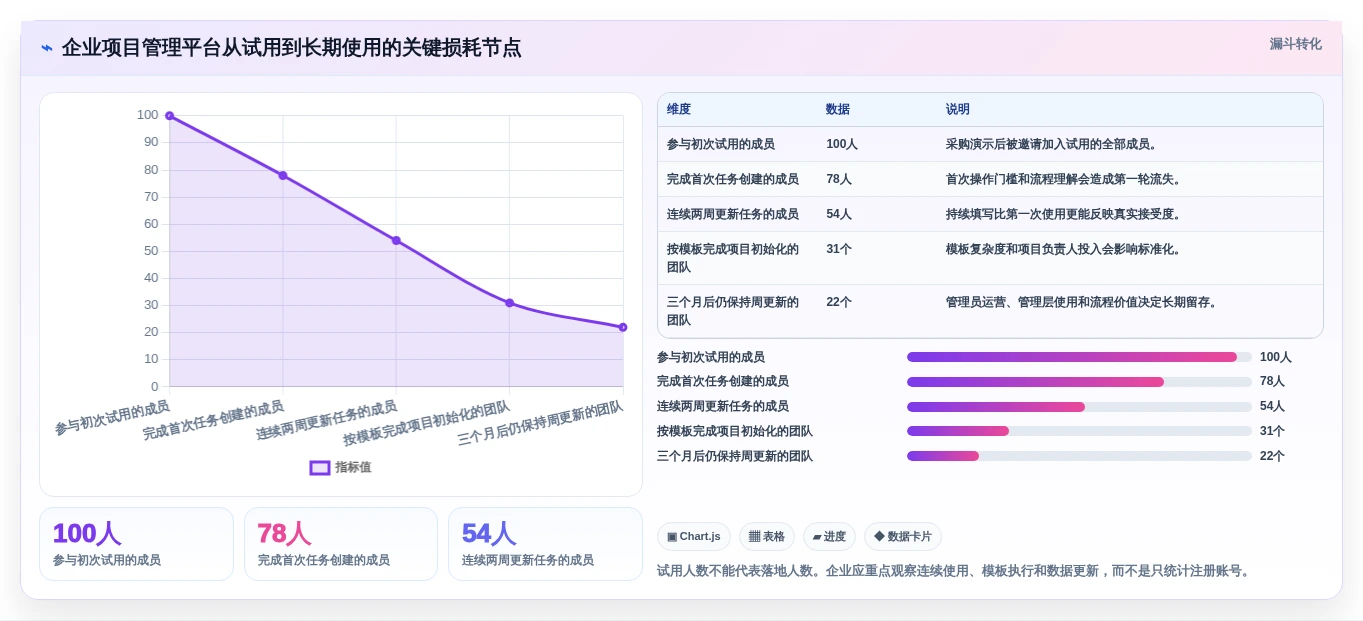The height and width of the screenshot is (621, 1363).
Task: Click the chart data point at value 78
Action: click(x=283, y=175)
